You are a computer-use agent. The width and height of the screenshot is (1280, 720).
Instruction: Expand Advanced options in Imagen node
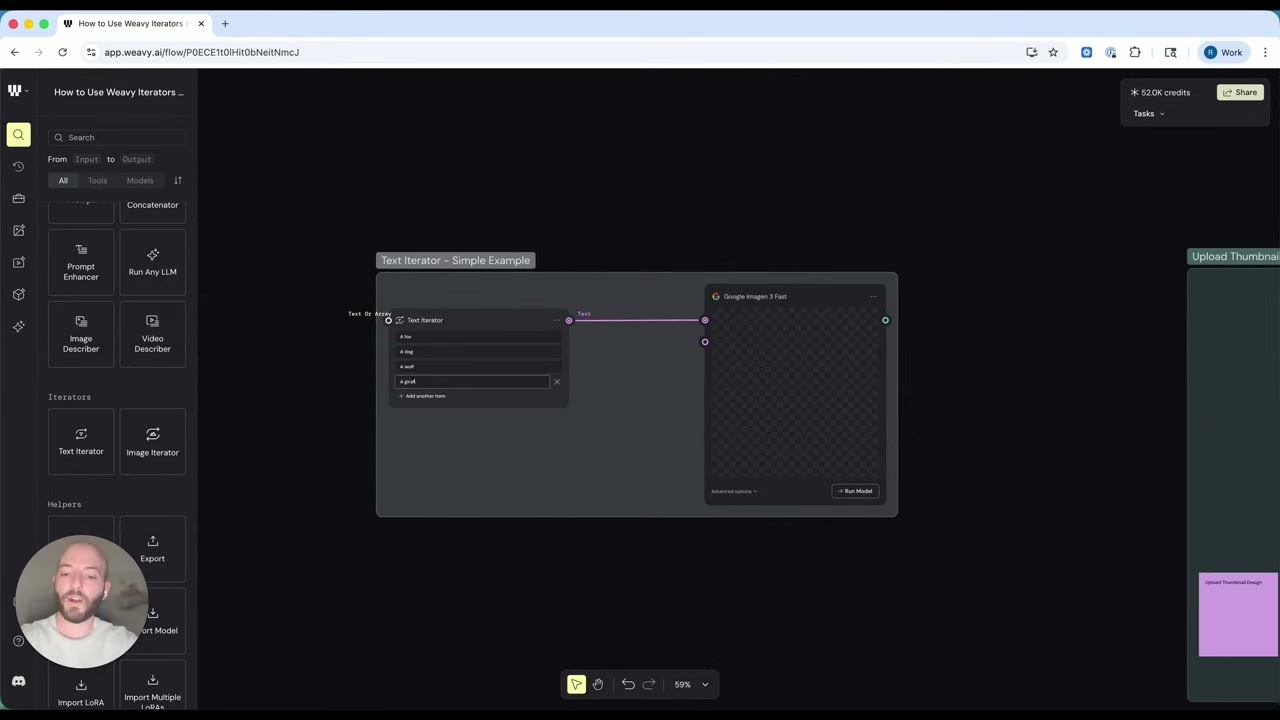pos(734,491)
